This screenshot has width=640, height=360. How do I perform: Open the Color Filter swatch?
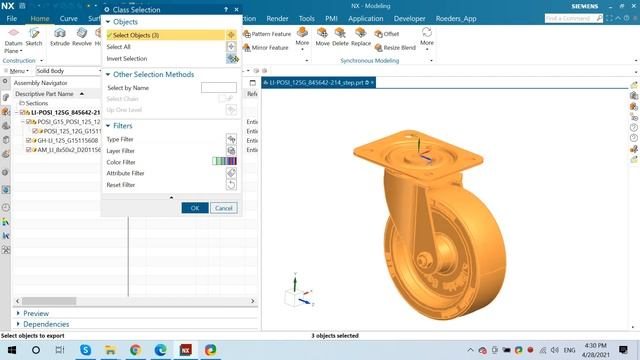(x=224, y=162)
